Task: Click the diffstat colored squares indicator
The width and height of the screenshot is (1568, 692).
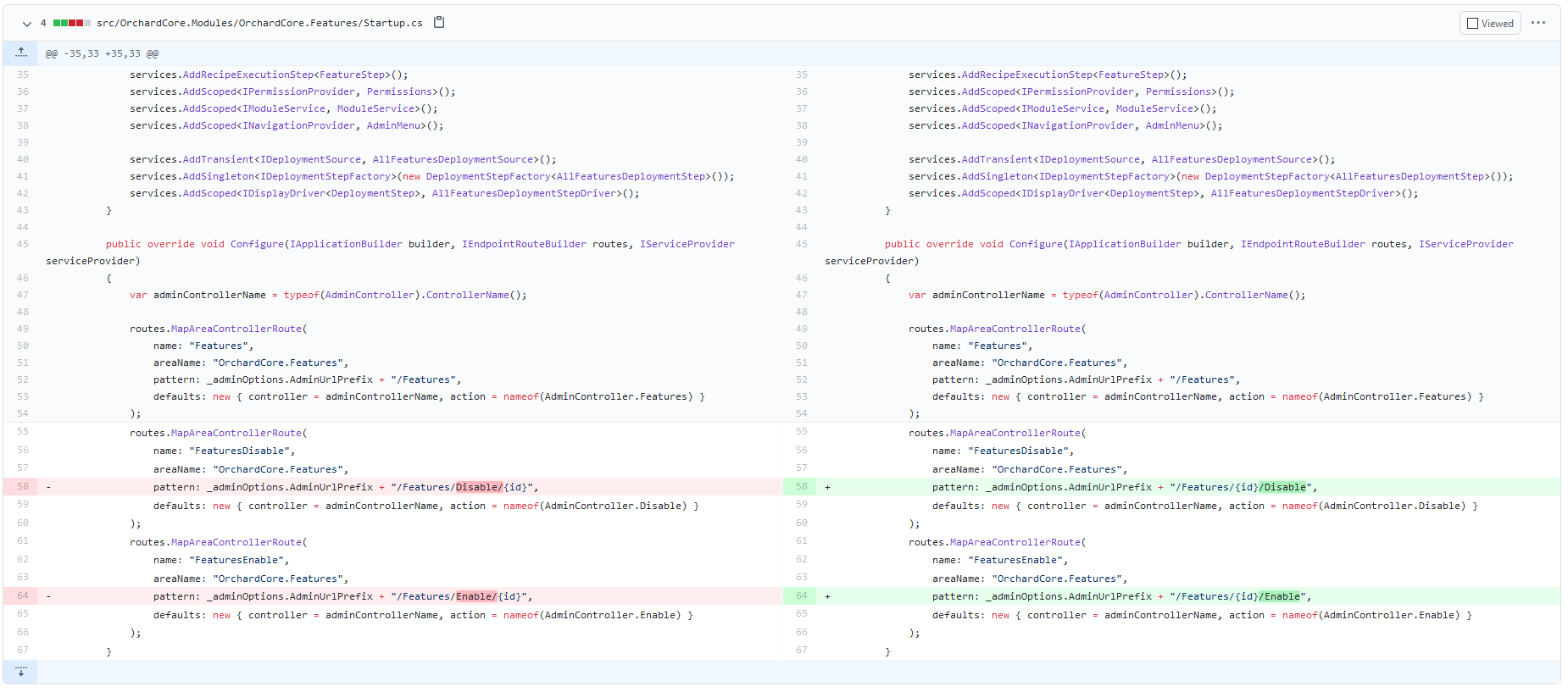Action: pos(71,23)
